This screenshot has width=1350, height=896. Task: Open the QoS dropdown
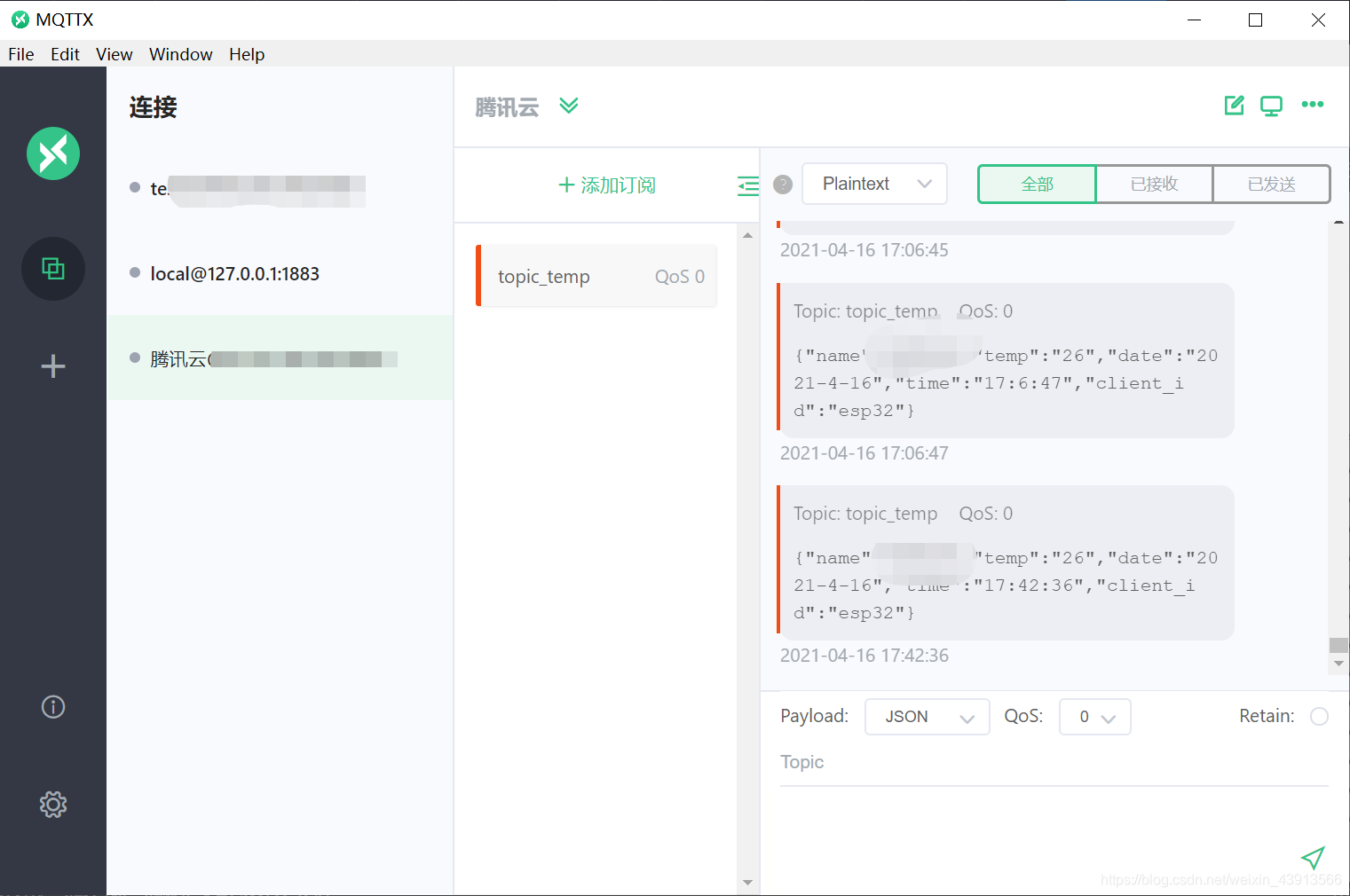1094,716
